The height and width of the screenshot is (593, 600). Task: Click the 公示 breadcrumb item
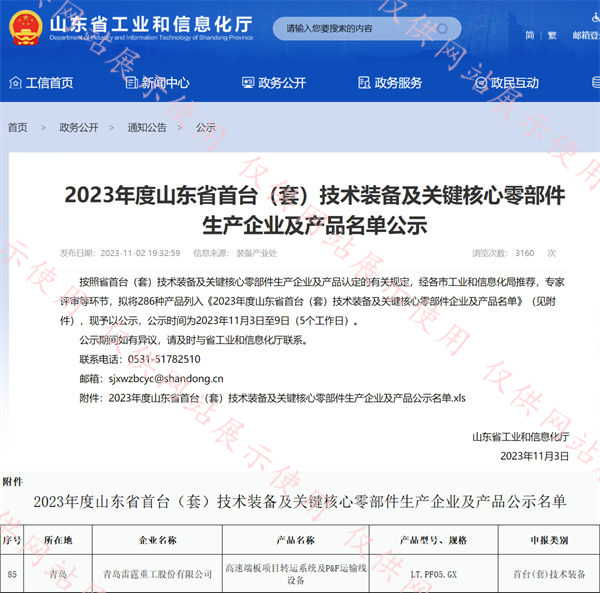click(x=206, y=128)
